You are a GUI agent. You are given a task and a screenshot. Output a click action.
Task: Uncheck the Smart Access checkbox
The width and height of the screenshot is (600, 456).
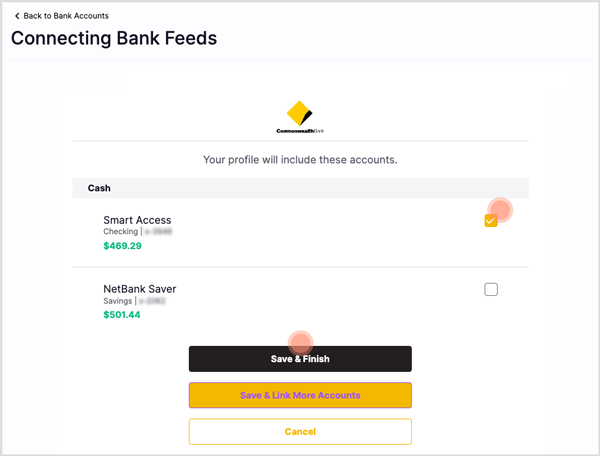491,221
